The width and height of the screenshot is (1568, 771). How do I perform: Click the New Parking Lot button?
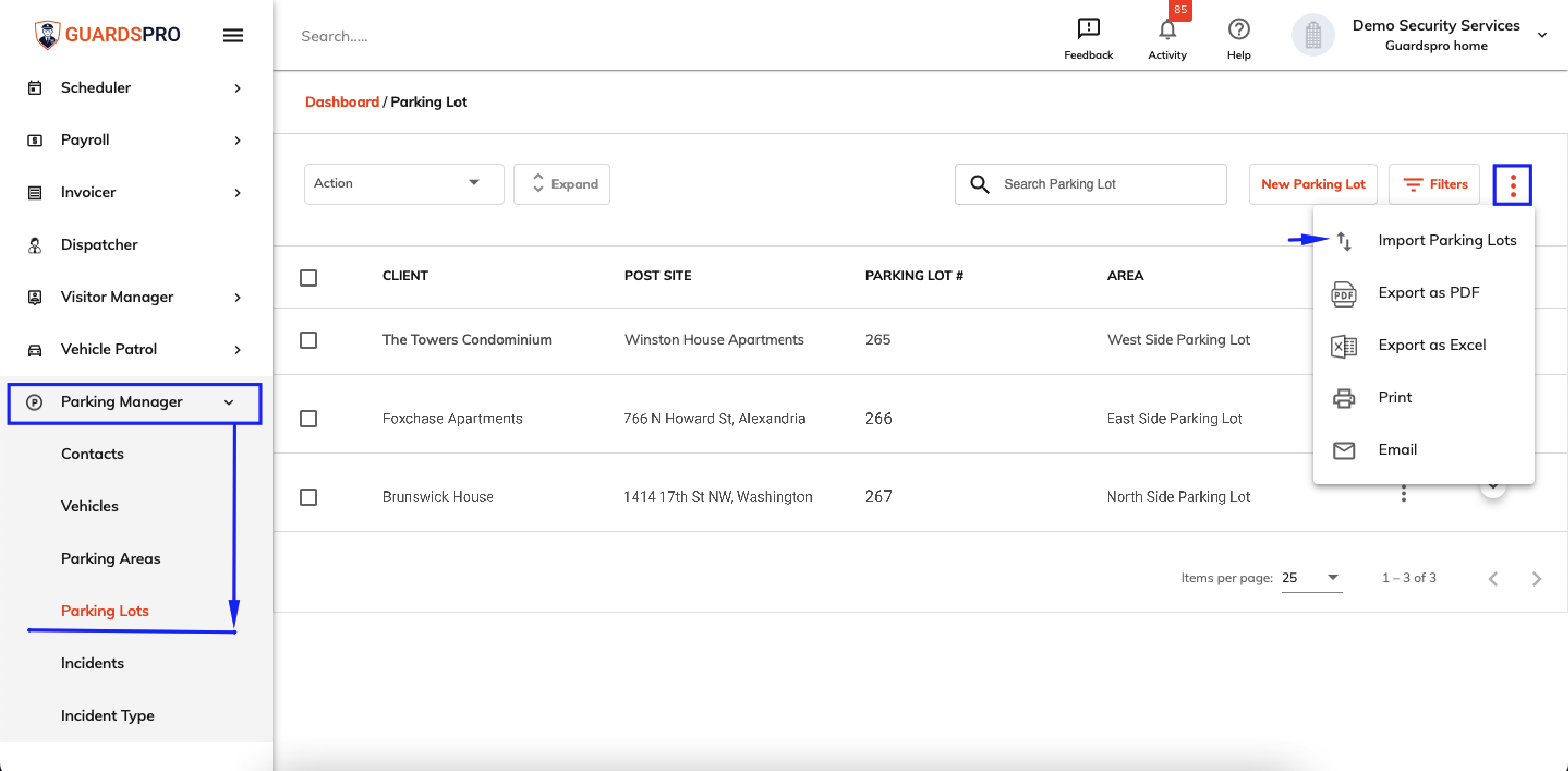[1313, 185]
